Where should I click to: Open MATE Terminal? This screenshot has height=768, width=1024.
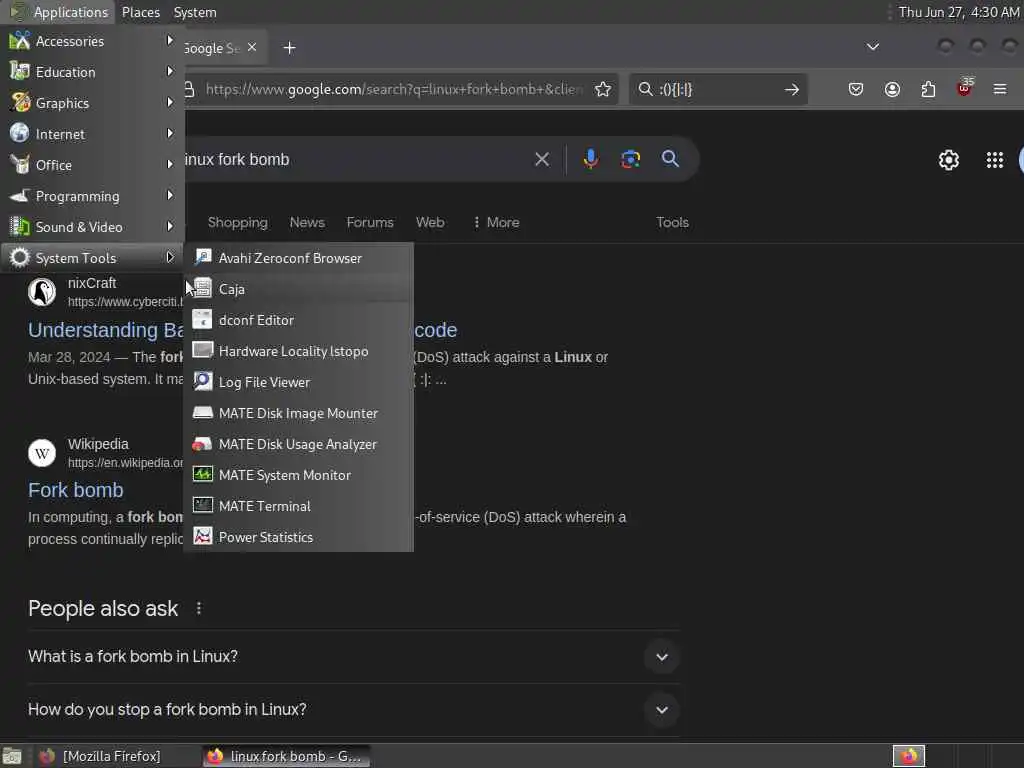(x=298, y=506)
